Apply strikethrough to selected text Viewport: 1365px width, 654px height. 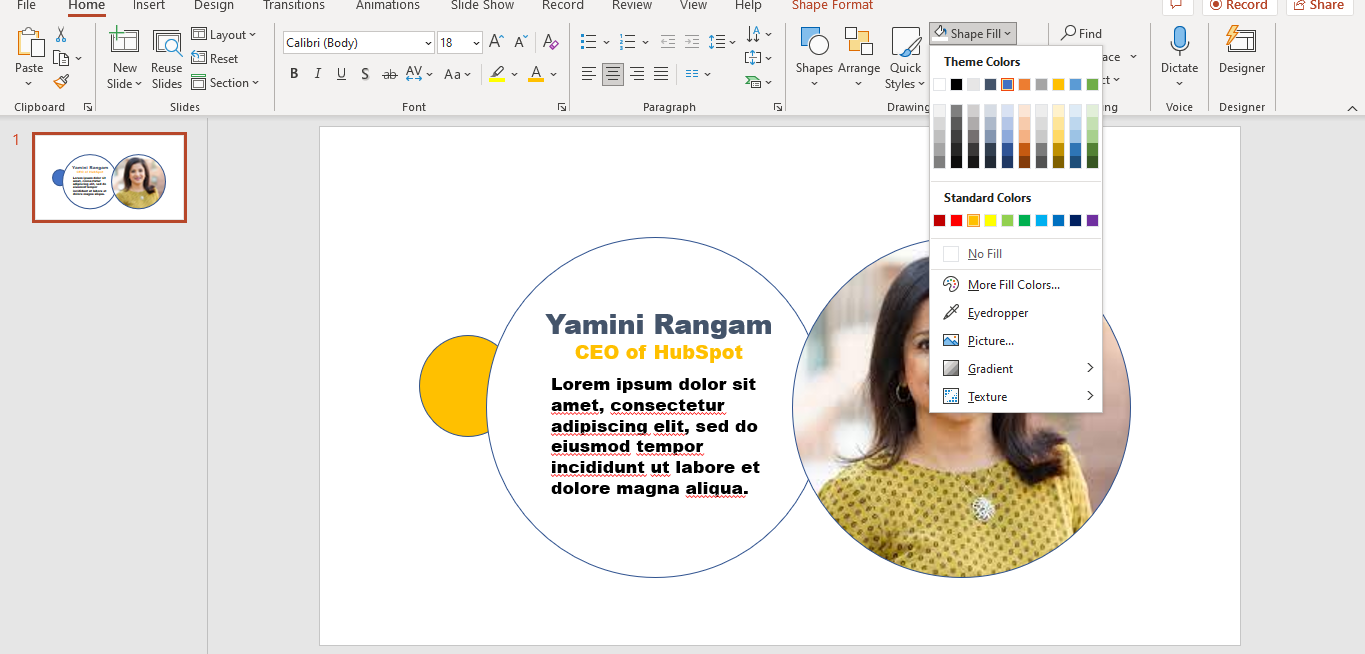click(x=389, y=73)
